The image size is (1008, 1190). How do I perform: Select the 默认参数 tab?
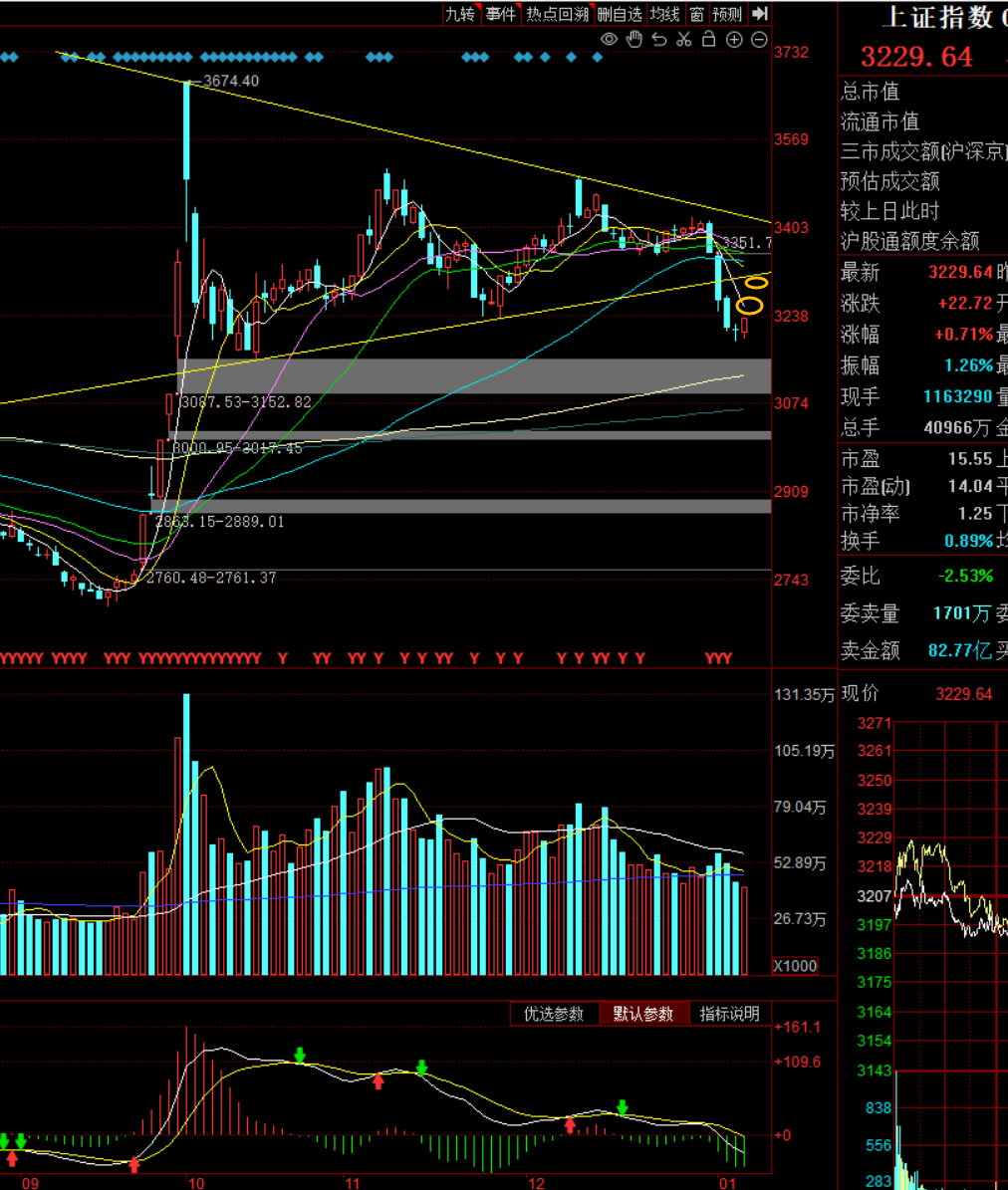coord(643,1014)
